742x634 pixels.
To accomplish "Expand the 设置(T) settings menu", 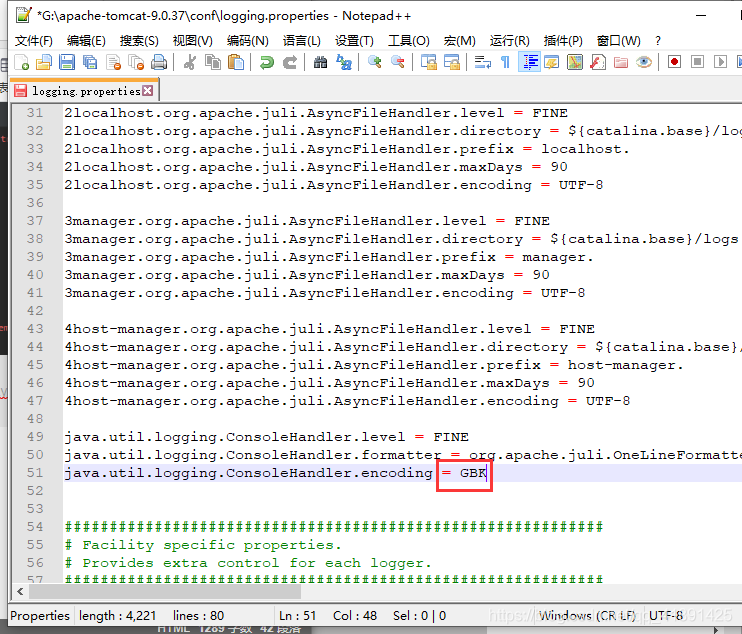I will (354, 40).
